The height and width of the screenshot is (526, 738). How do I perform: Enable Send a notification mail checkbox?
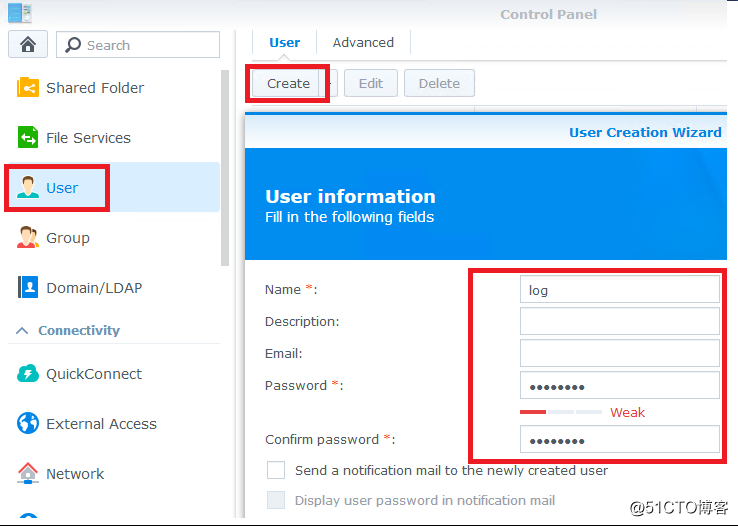click(276, 470)
